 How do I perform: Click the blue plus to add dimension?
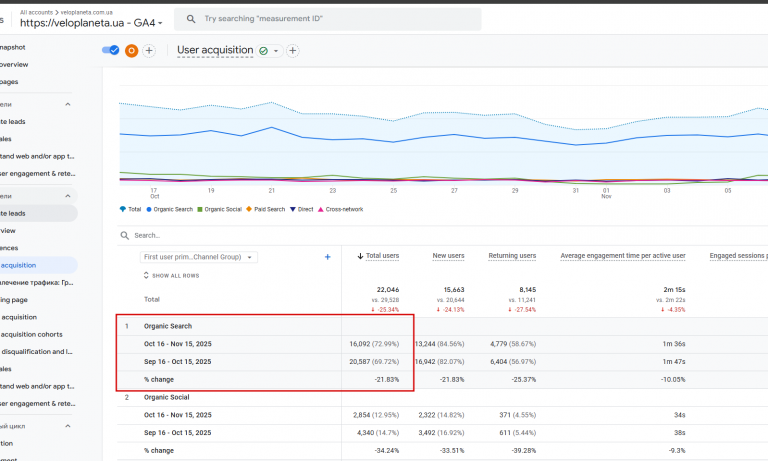tap(328, 257)
